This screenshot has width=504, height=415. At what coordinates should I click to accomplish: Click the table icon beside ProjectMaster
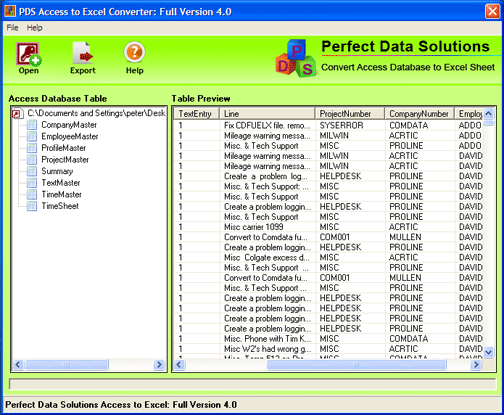click(x=32, y=160)
